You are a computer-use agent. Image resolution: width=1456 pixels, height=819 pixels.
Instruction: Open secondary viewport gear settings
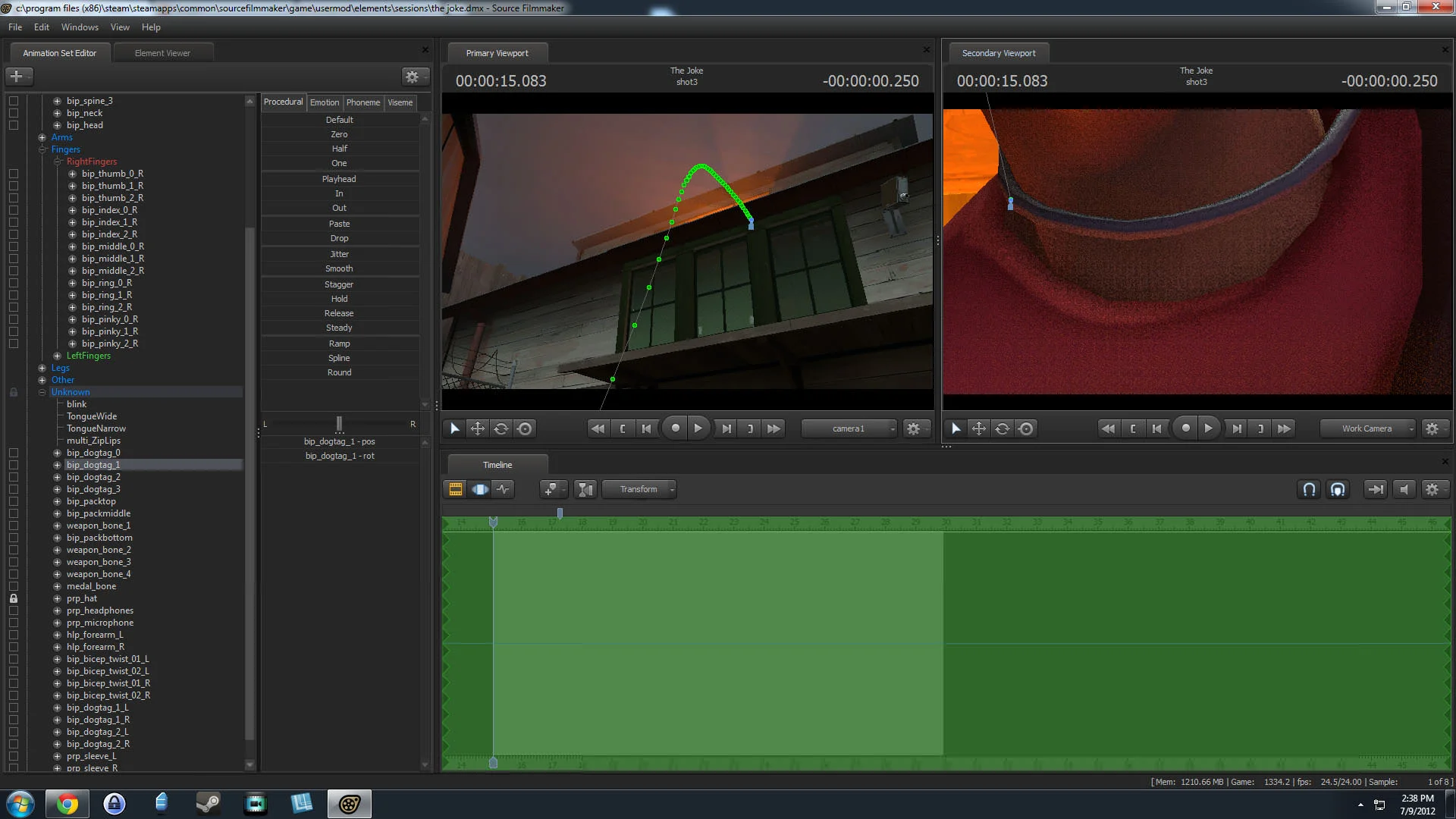coord(1432,428)
